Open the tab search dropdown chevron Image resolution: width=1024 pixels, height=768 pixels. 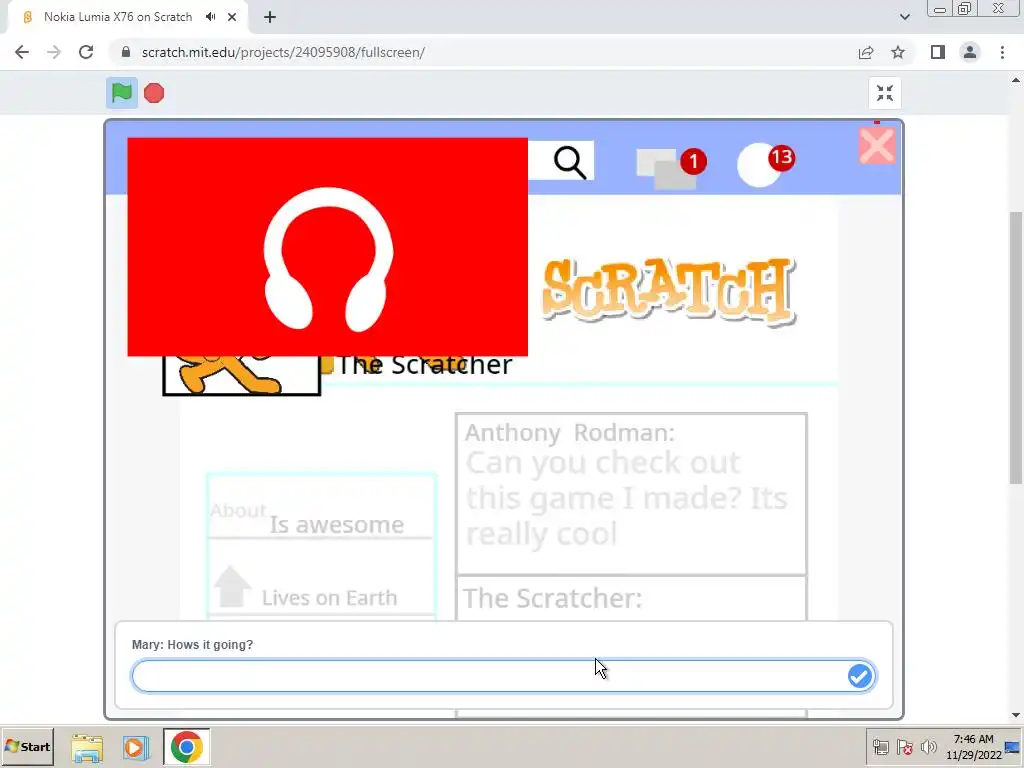pos(904,17)
